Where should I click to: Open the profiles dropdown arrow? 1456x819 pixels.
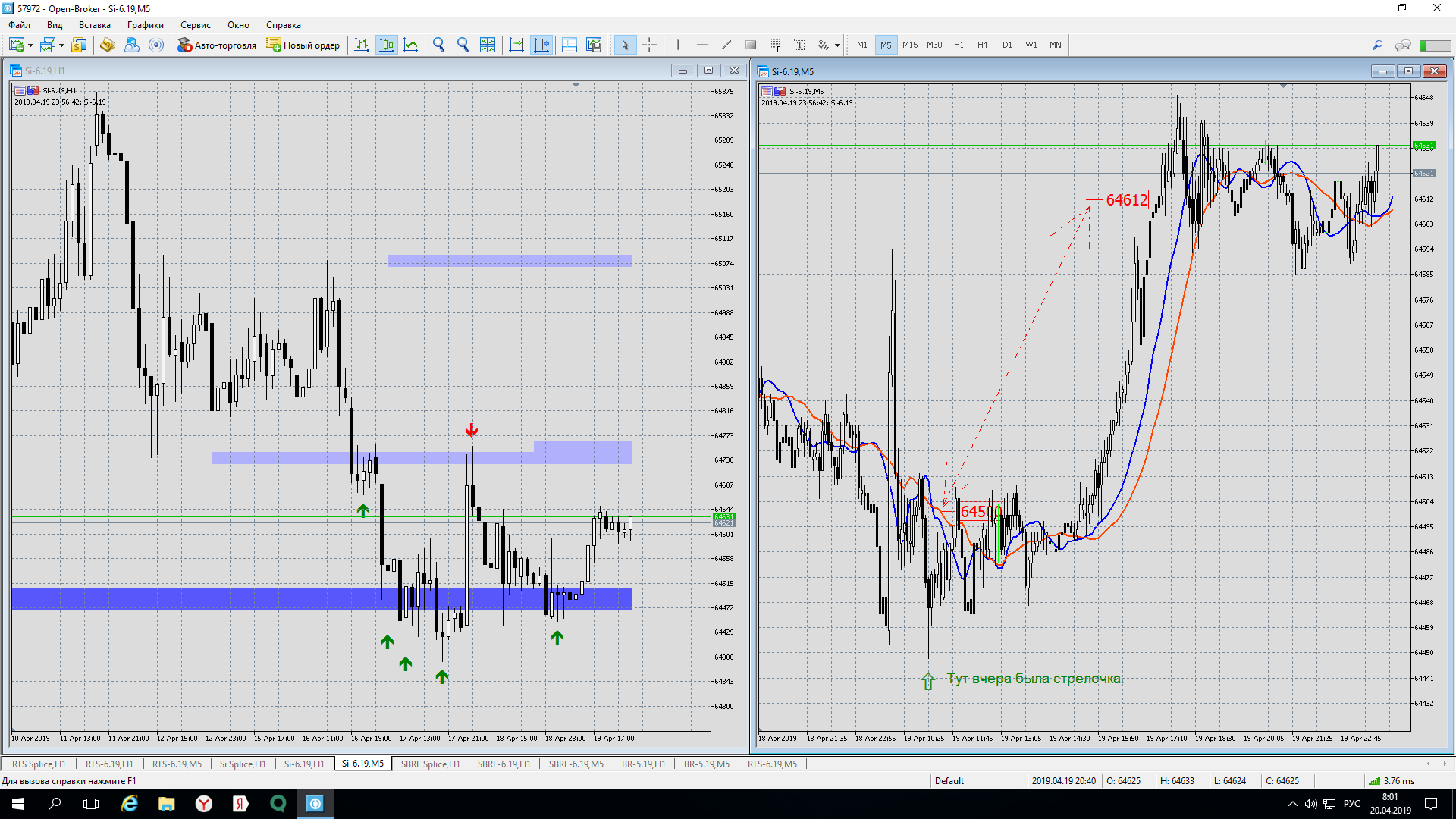[61, 45]
